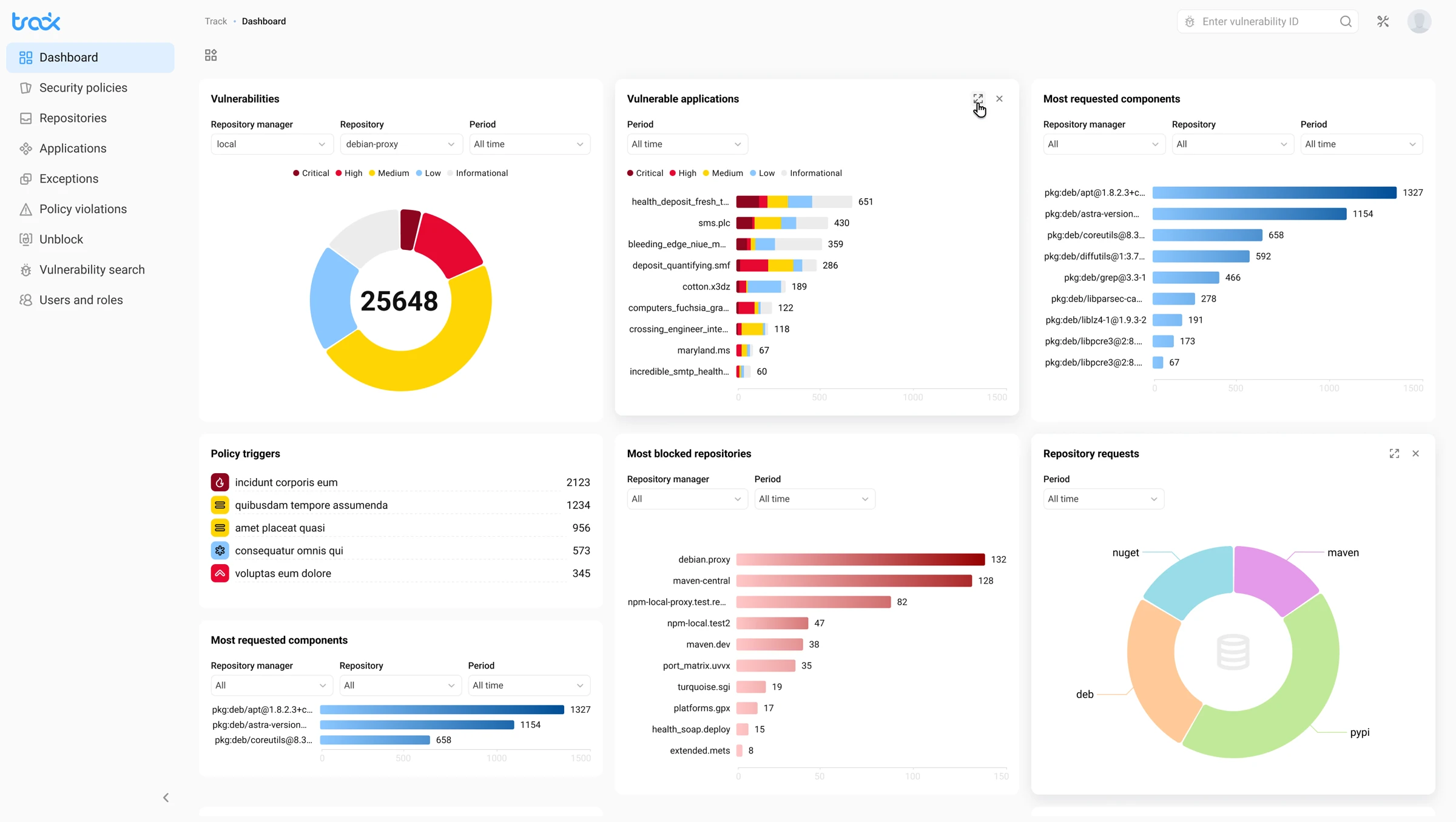Click the quibusdam tempore assumenda policy icon
Screen dimensions: 1456x822
click(220, 505)
